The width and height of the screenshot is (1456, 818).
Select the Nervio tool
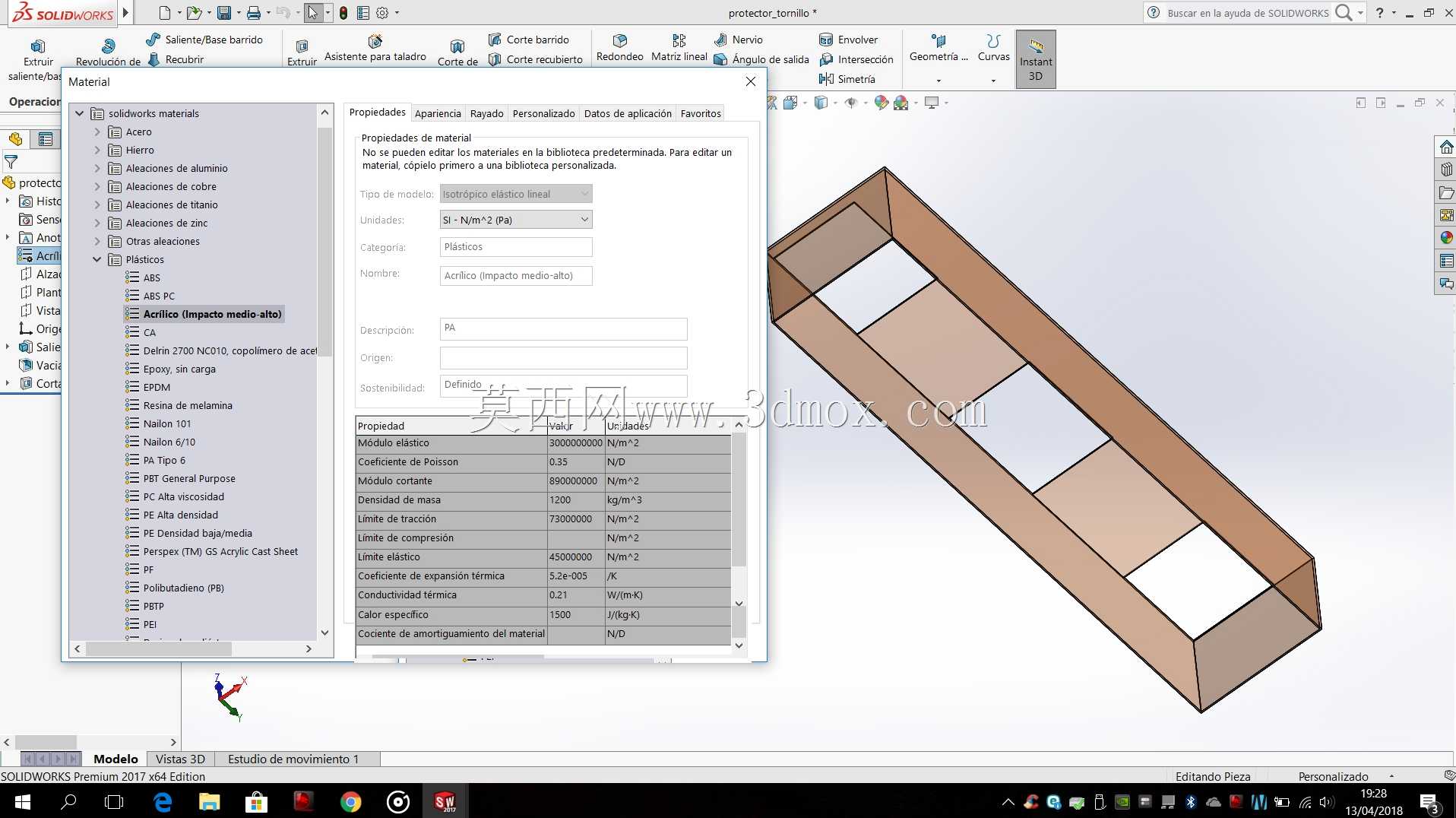click(739, 40)
